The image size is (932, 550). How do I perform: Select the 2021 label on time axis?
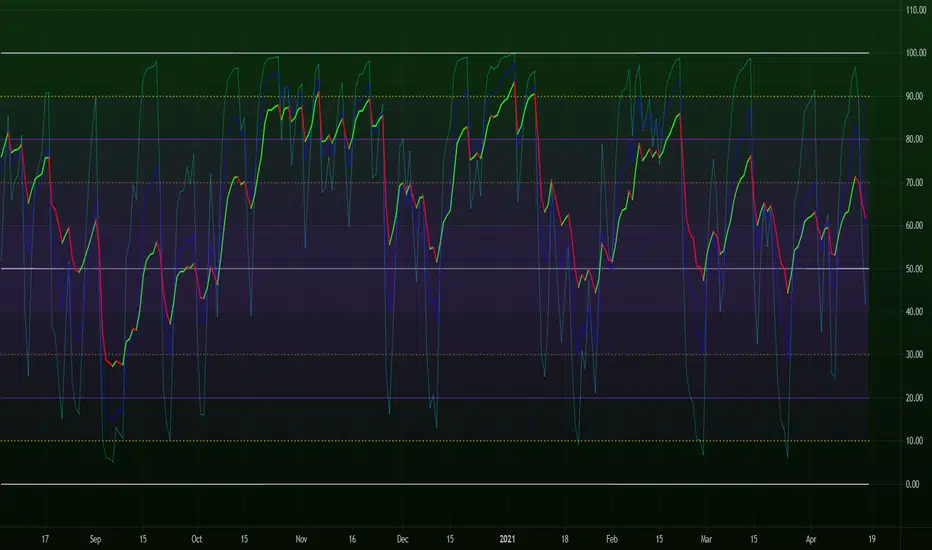tap(507, 539)
